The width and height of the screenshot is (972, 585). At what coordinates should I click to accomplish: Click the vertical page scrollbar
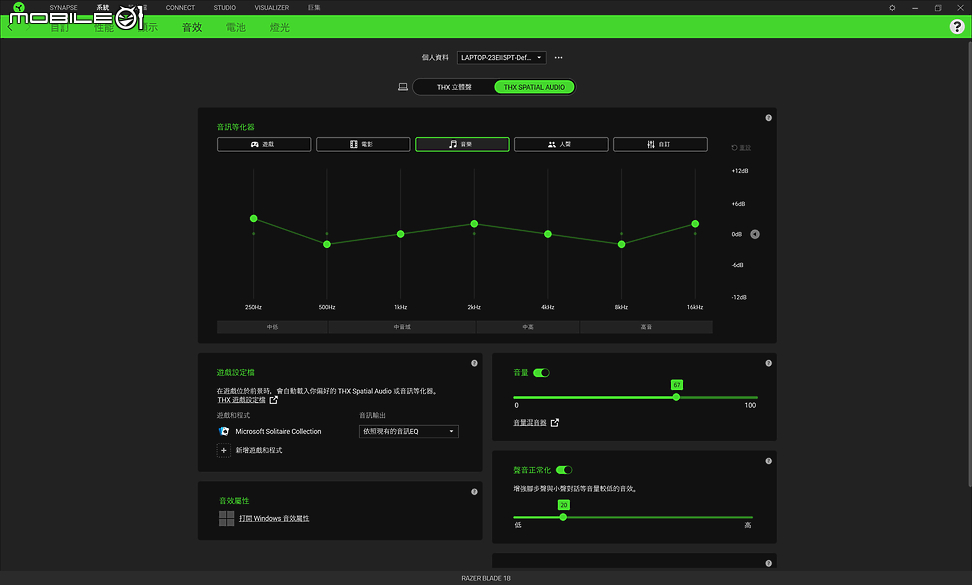coord(969,263)
